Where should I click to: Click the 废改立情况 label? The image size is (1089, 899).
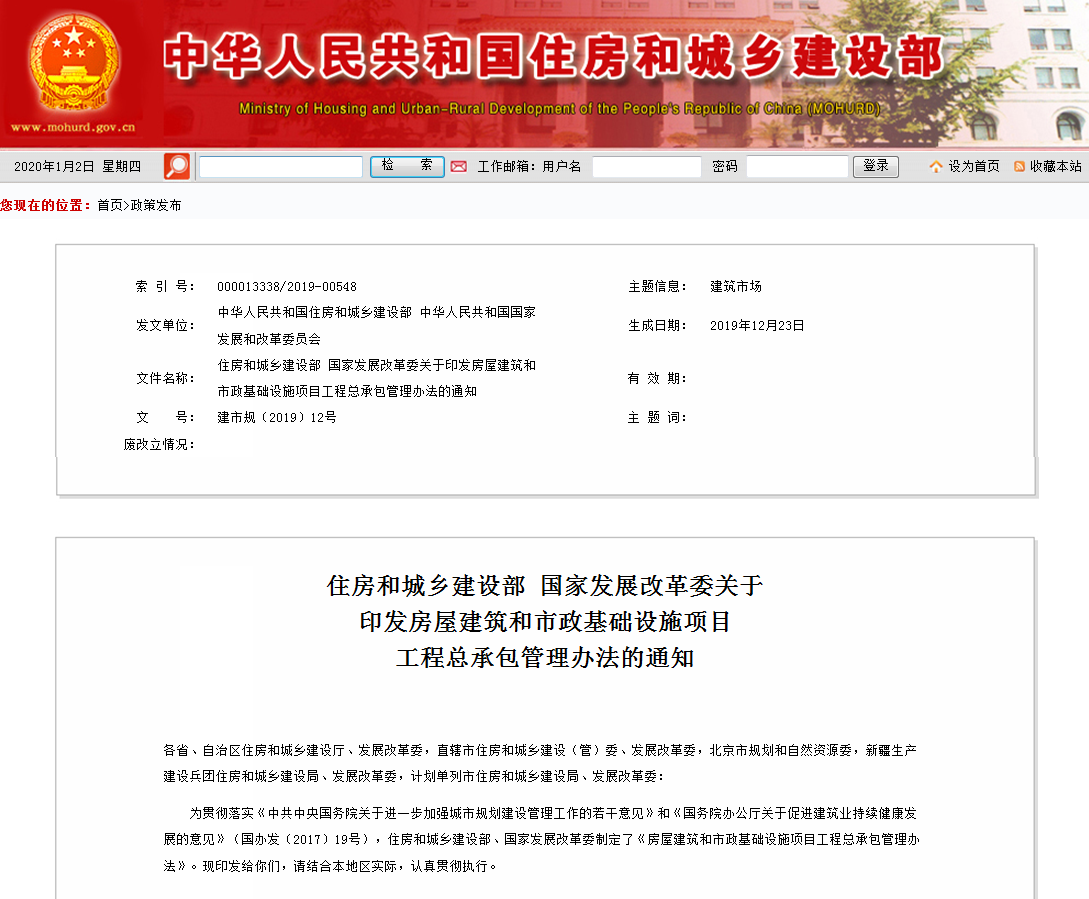pos(159,444)
